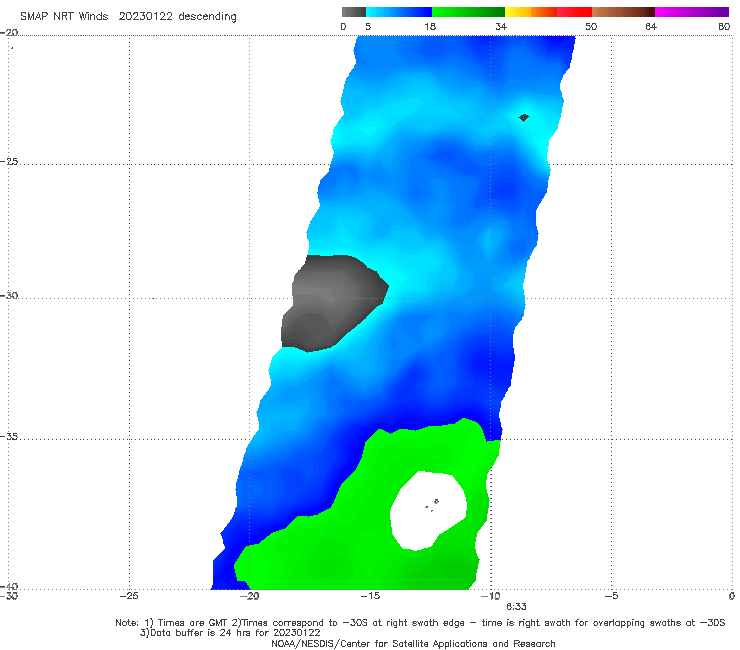The image size is (740, 650).
Task: Click the date '20230122' in the title
Action: [x=145, y=17]
